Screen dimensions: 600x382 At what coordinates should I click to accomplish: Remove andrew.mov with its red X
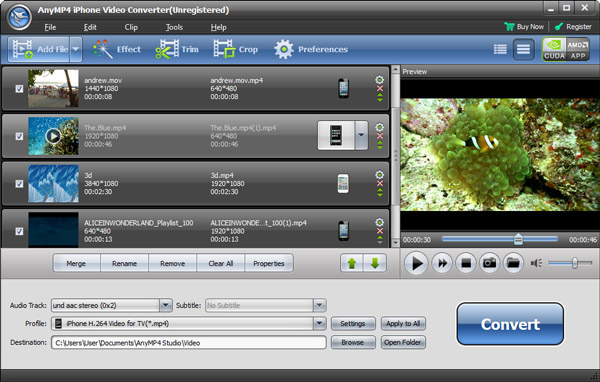[x=380, y=88]
